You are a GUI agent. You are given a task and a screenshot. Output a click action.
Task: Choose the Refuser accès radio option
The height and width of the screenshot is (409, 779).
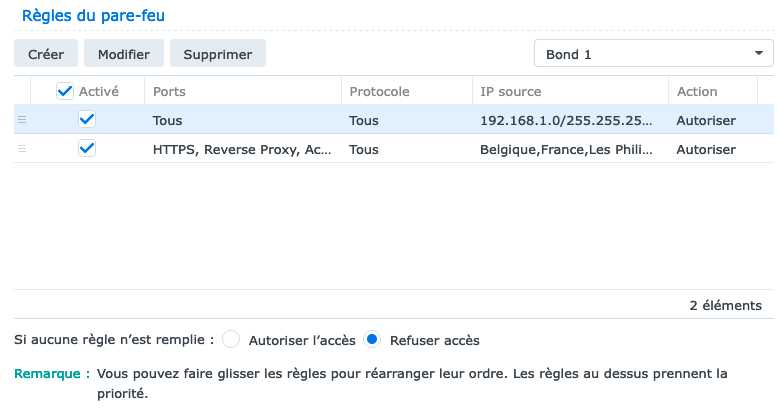click(373, 340)
